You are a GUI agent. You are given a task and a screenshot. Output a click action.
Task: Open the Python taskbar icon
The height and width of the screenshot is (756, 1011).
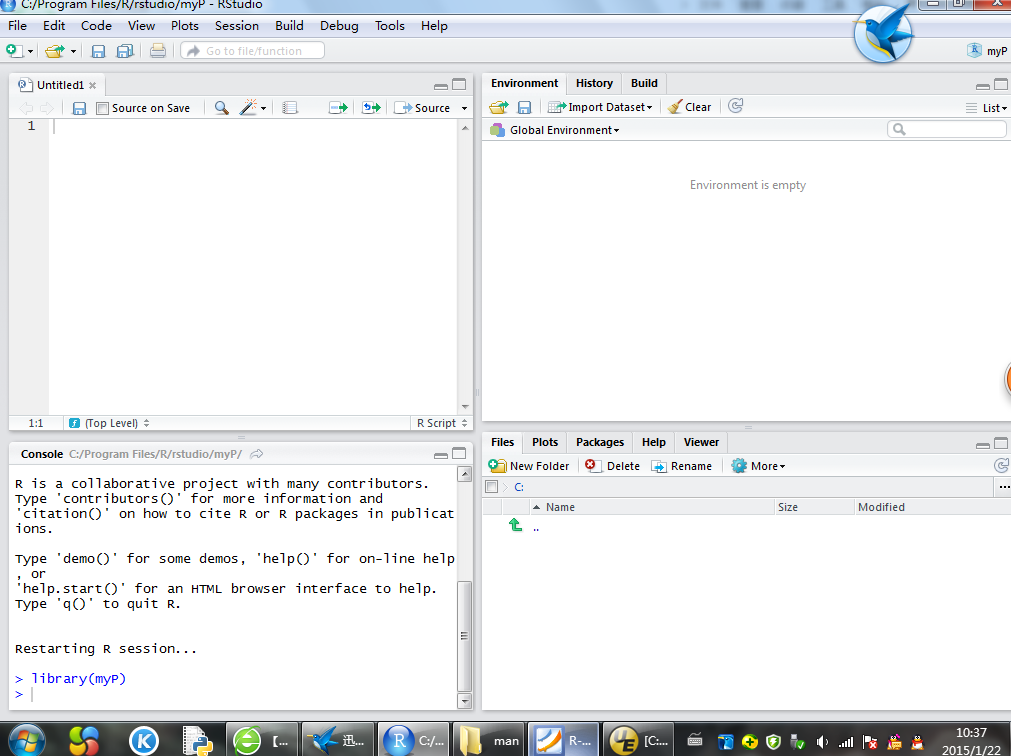point(198,741)
